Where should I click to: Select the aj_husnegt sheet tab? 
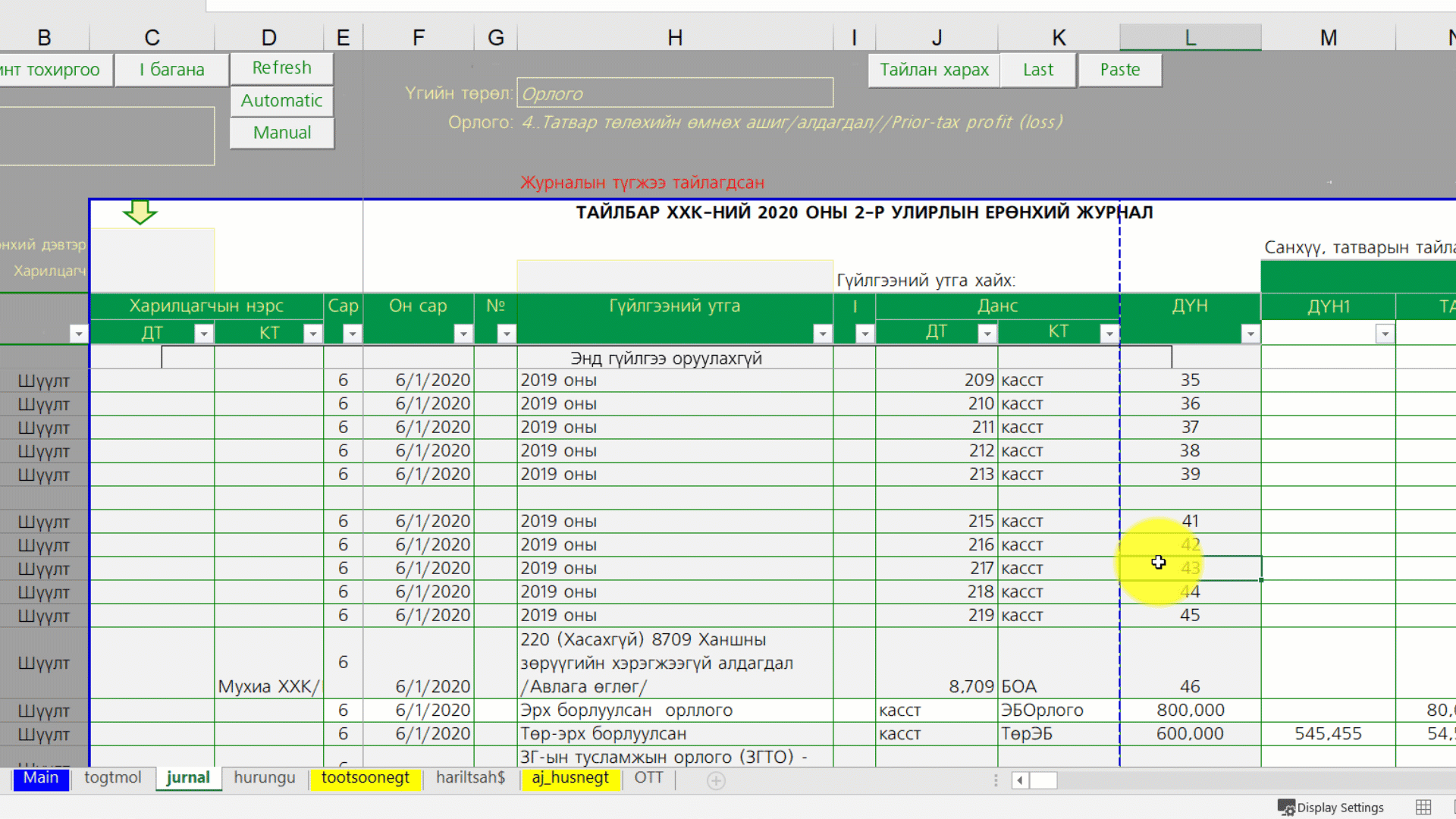[570, 778]
